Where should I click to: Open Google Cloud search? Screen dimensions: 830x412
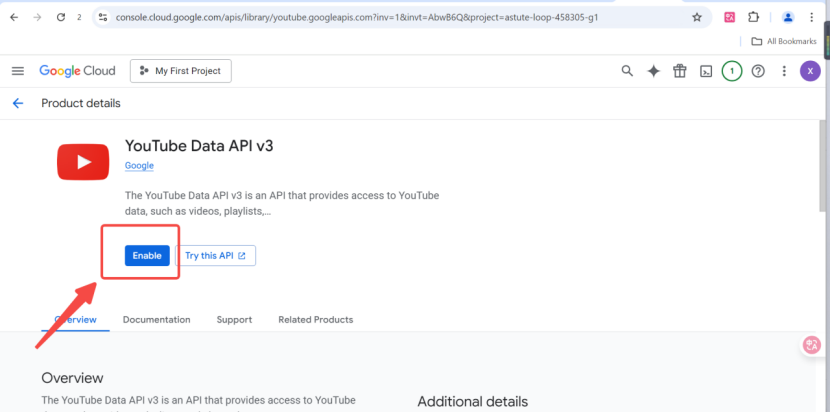pos(627,71)
